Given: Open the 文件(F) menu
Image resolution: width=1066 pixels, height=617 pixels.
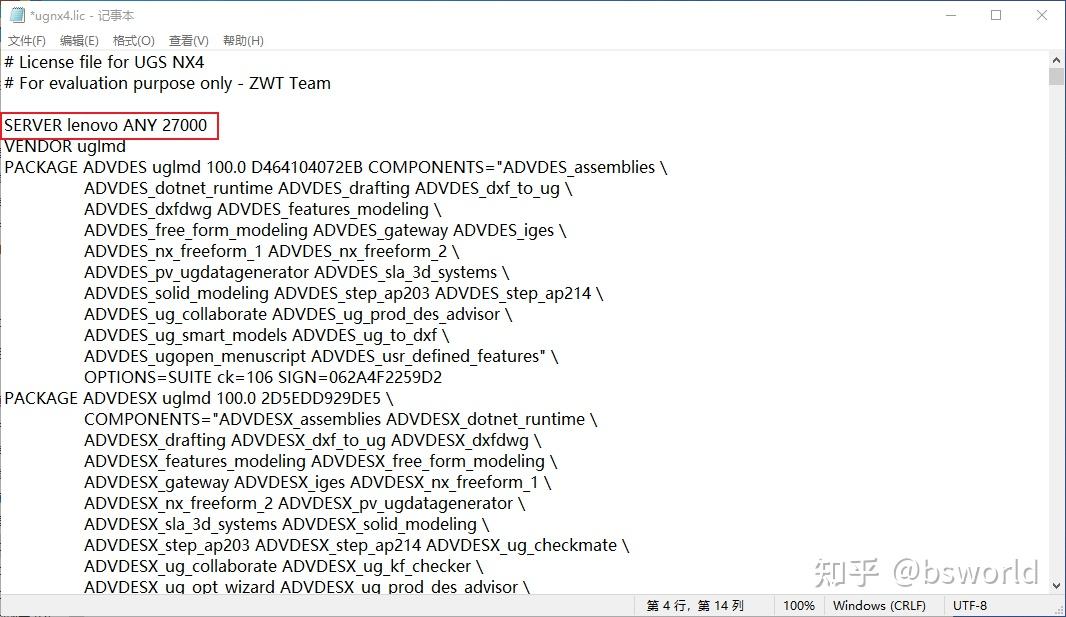Looking at the screenshot, I should click(x=26, y=40).
